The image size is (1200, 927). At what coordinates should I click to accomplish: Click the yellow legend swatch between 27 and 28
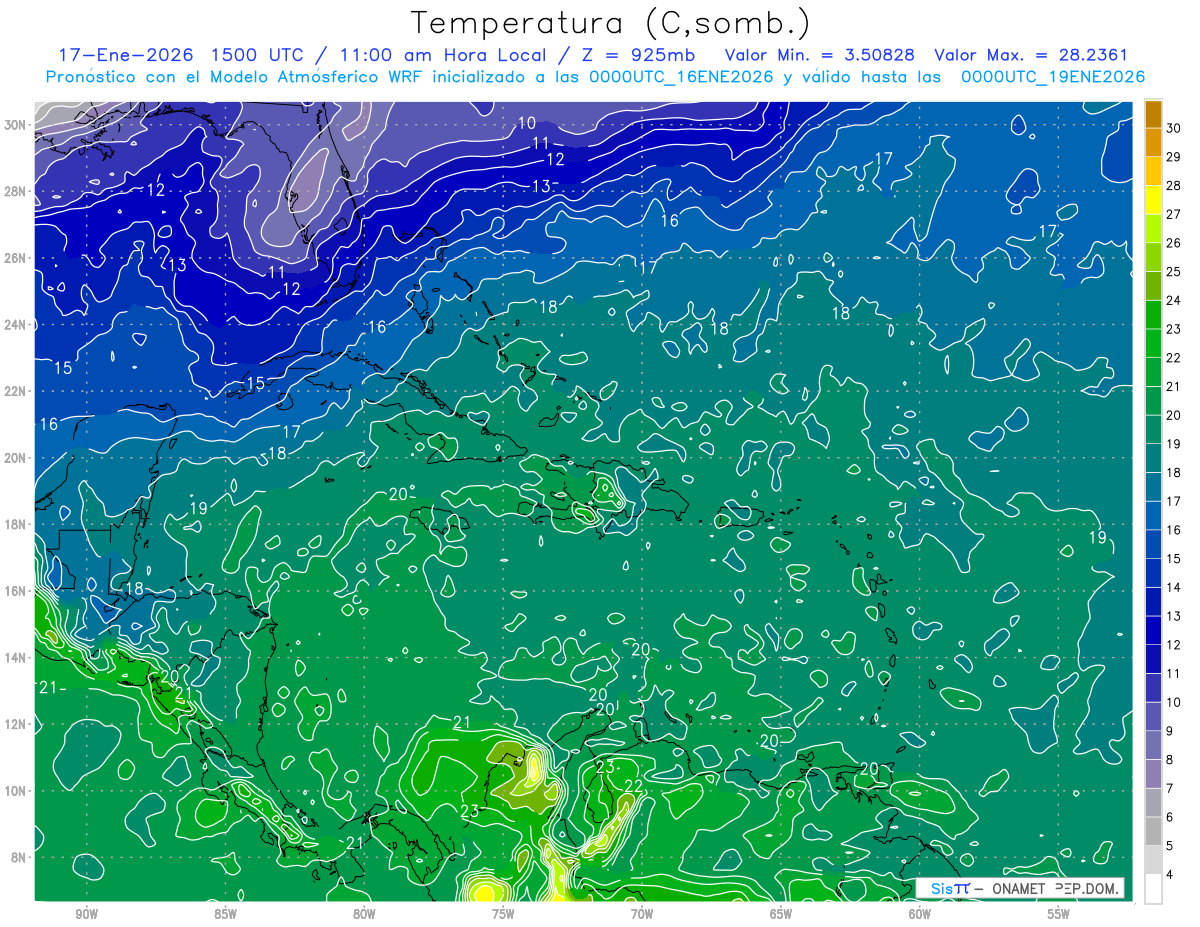tap(1154, 199)
